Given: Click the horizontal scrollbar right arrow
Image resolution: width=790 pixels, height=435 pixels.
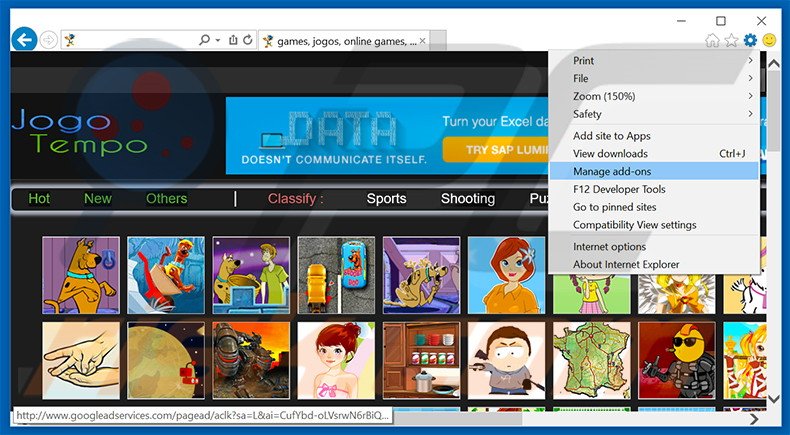Looking at the screenshot, I should 754,419.
